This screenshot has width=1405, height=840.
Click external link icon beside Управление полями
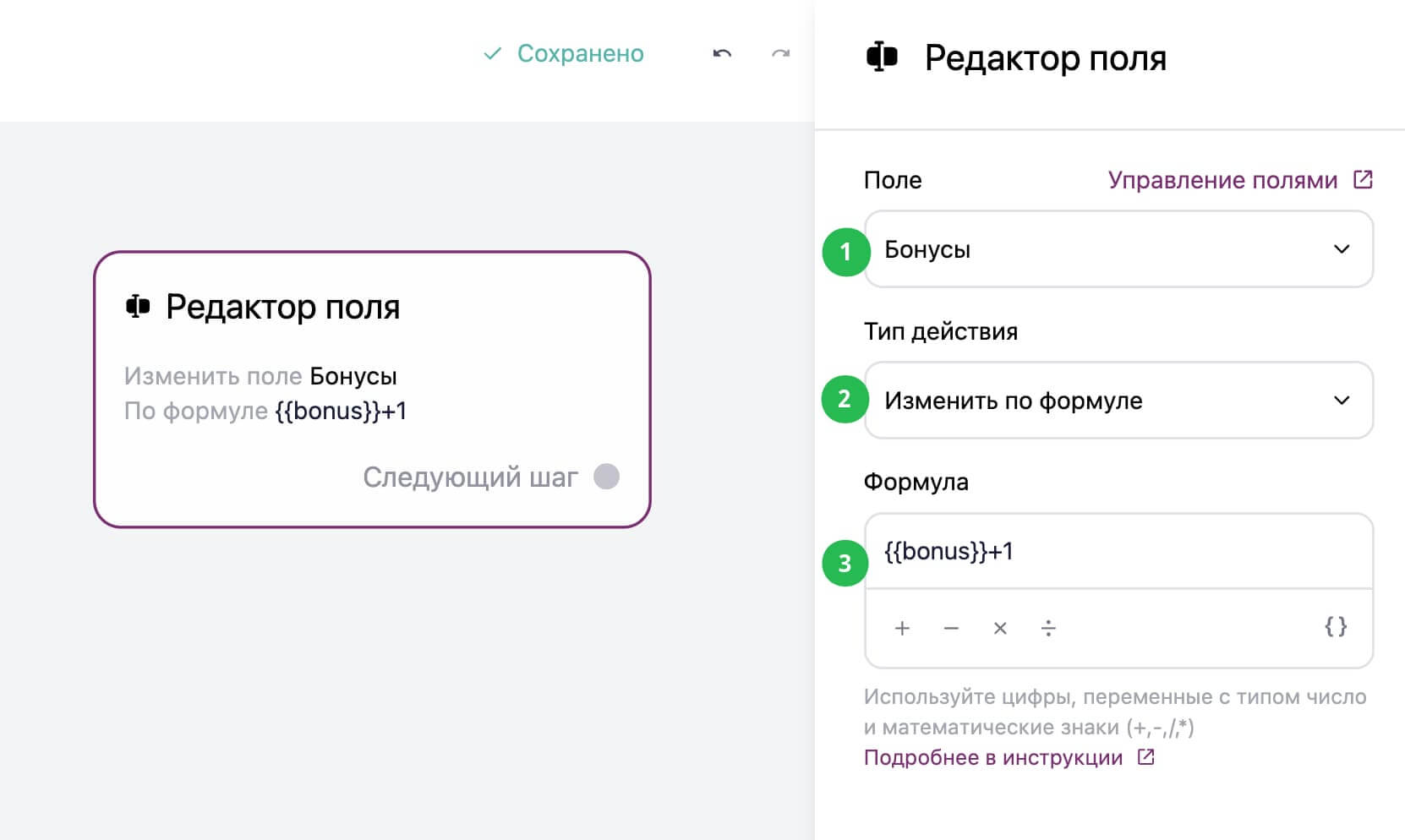[x=1363, y=179]
